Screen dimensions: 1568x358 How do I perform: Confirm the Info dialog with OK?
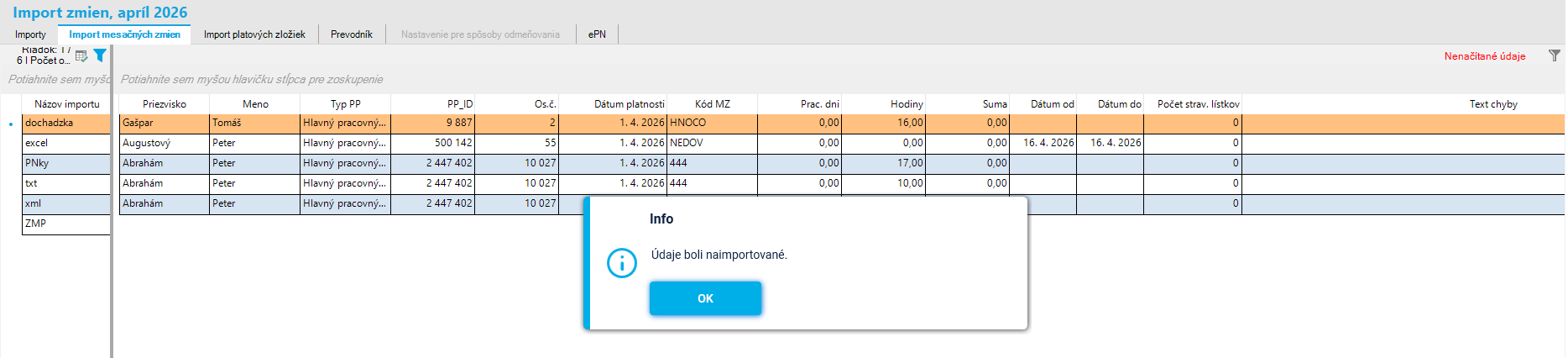click(705, 298)
